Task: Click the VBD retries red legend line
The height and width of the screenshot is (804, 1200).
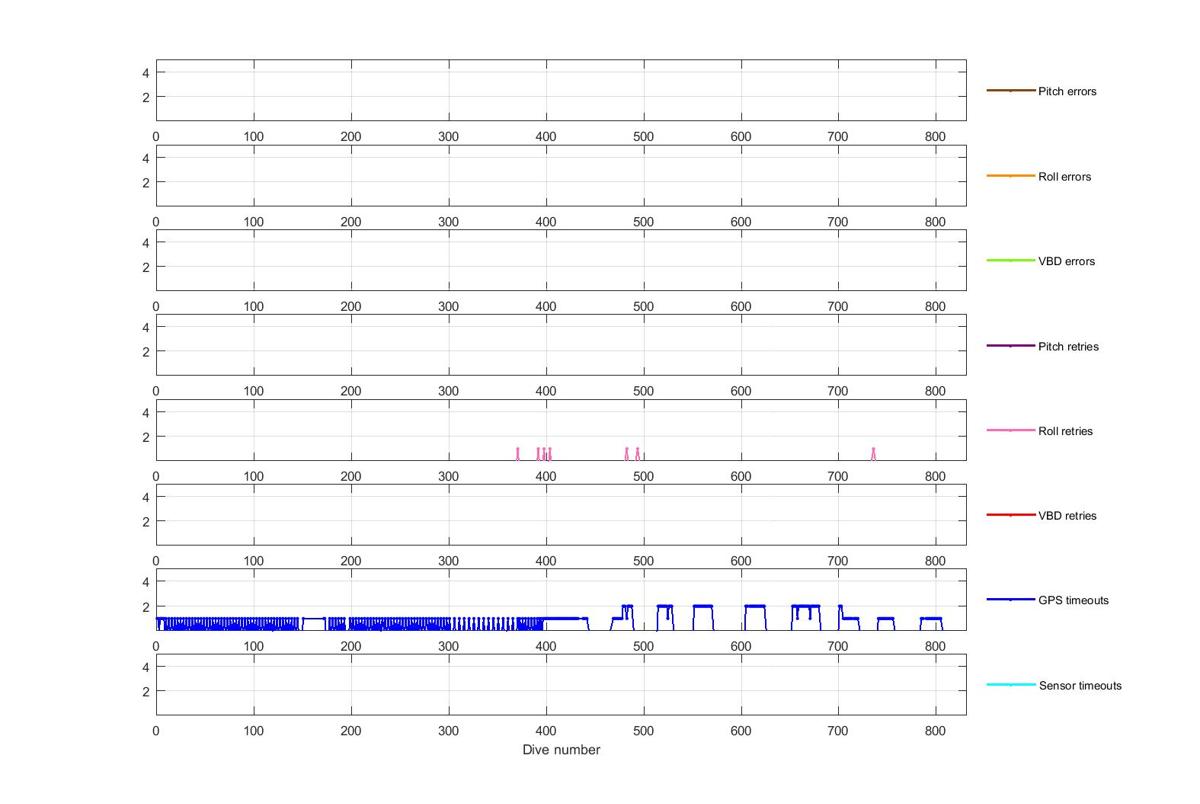Action: [x=1010, y=515]
